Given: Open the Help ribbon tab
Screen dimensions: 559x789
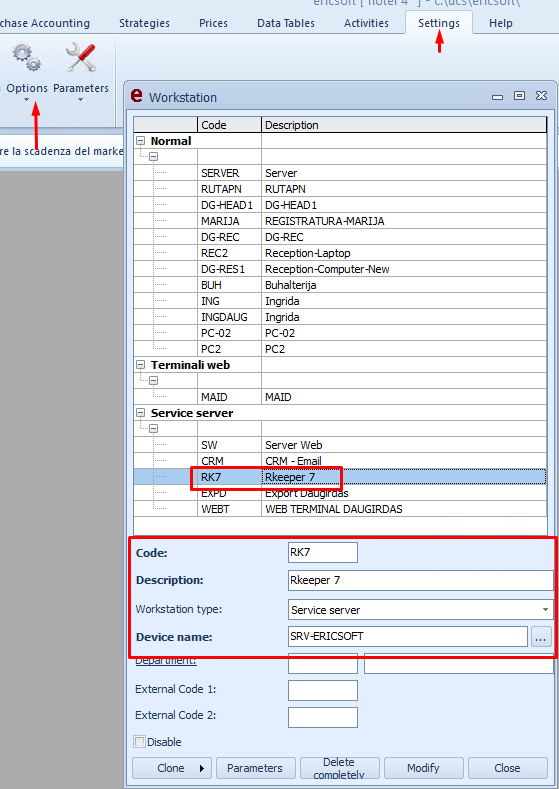Looking at the screenshot, I should (501, 23).
